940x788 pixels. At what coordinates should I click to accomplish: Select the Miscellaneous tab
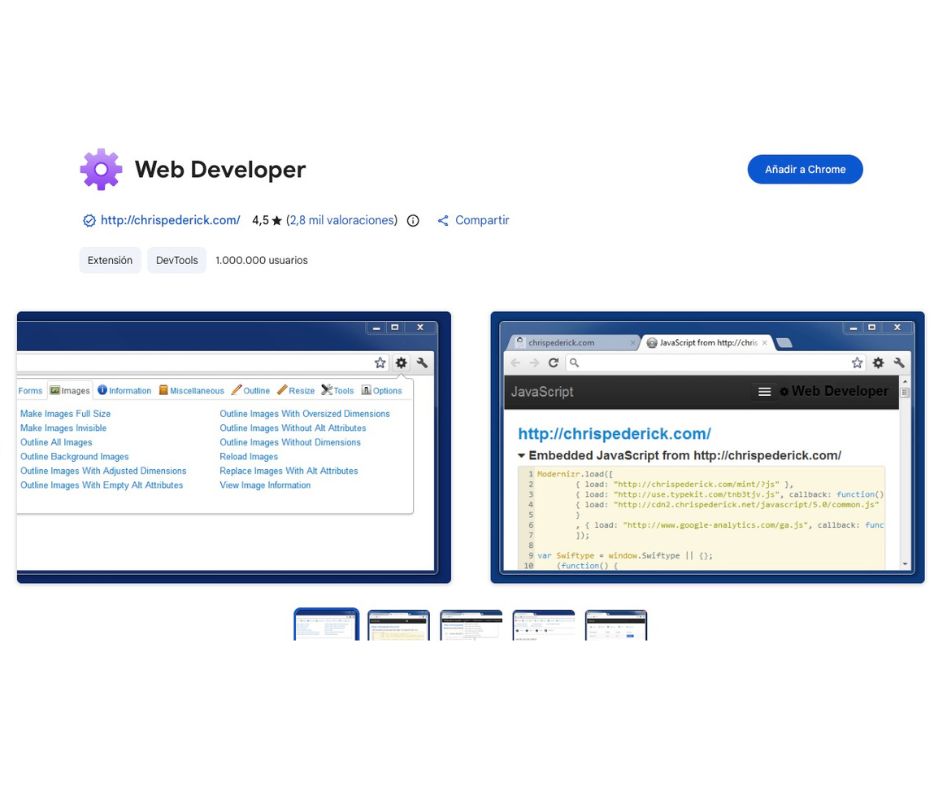[x=193, y=390]
